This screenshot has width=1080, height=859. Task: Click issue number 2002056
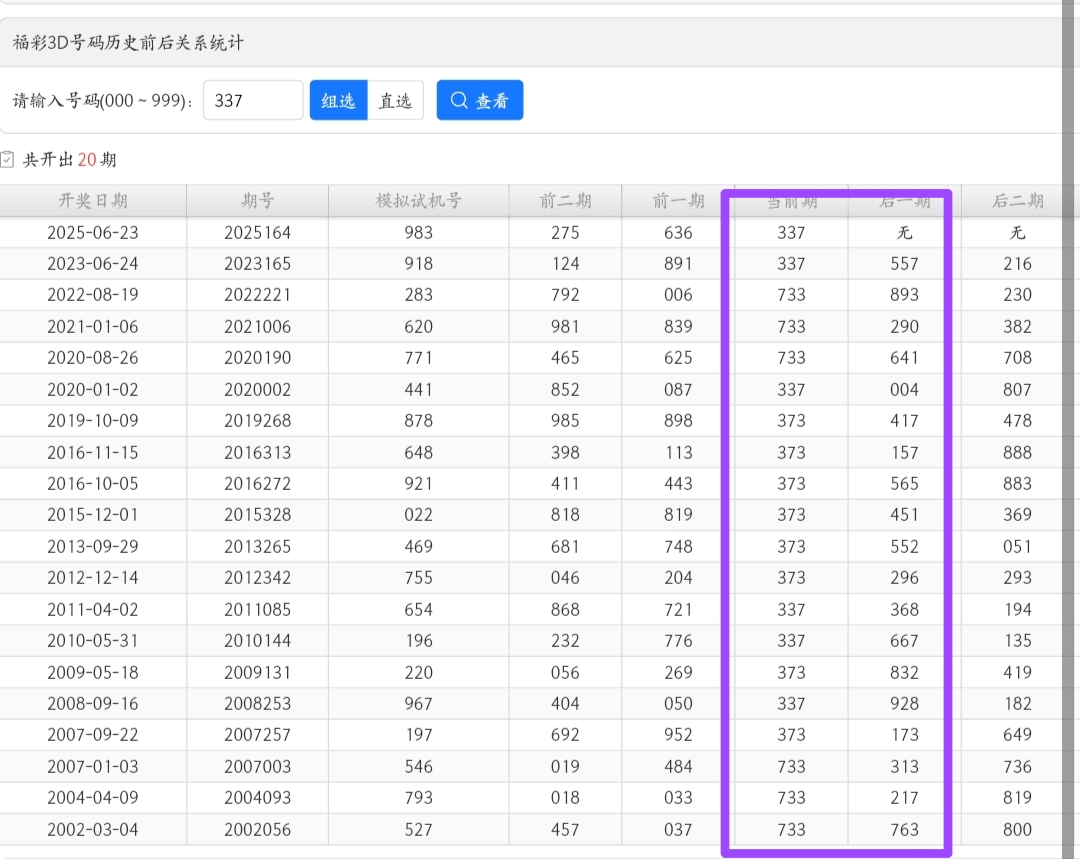tap(258, 830)
